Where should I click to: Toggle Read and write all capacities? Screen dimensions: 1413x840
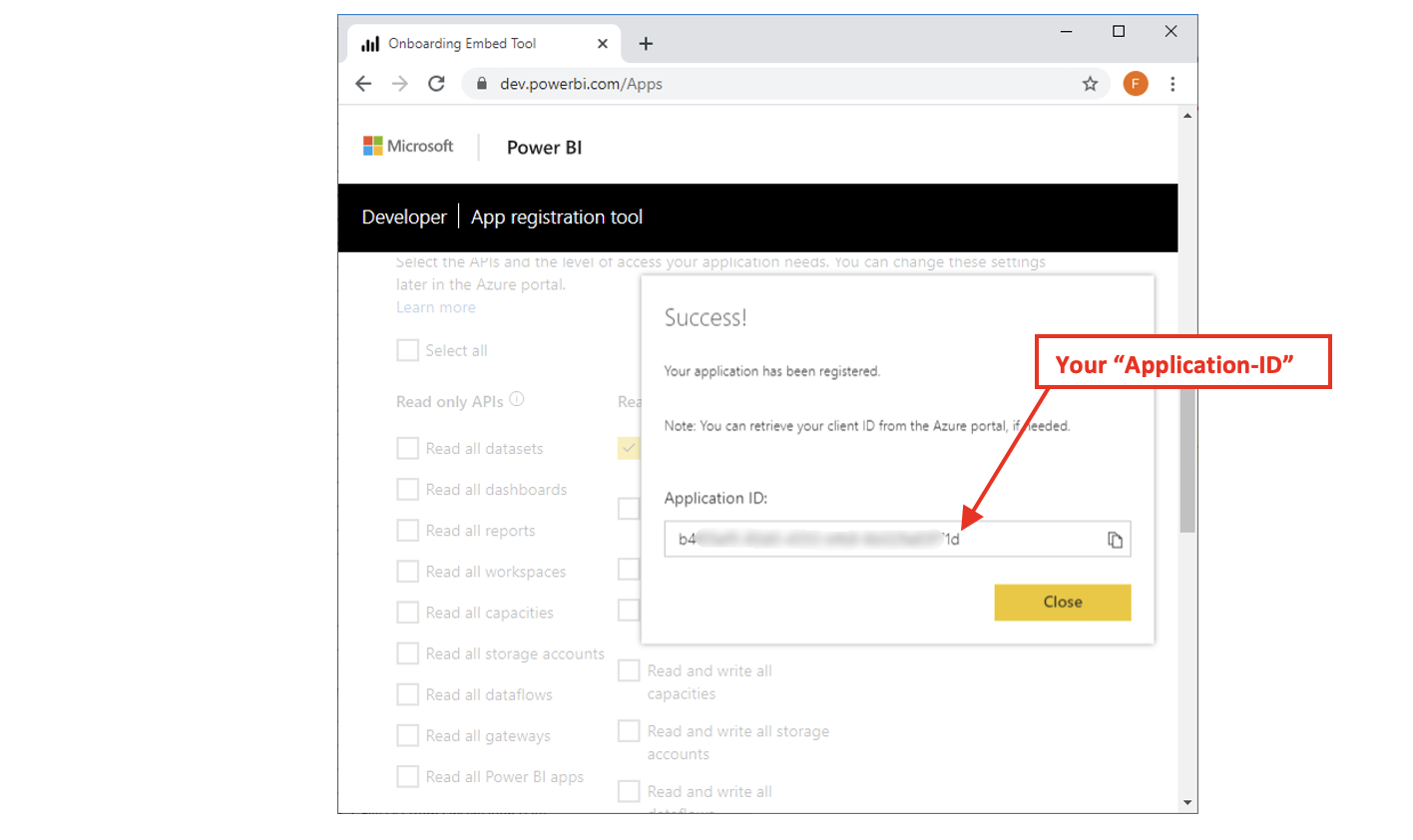coord(629,670)
